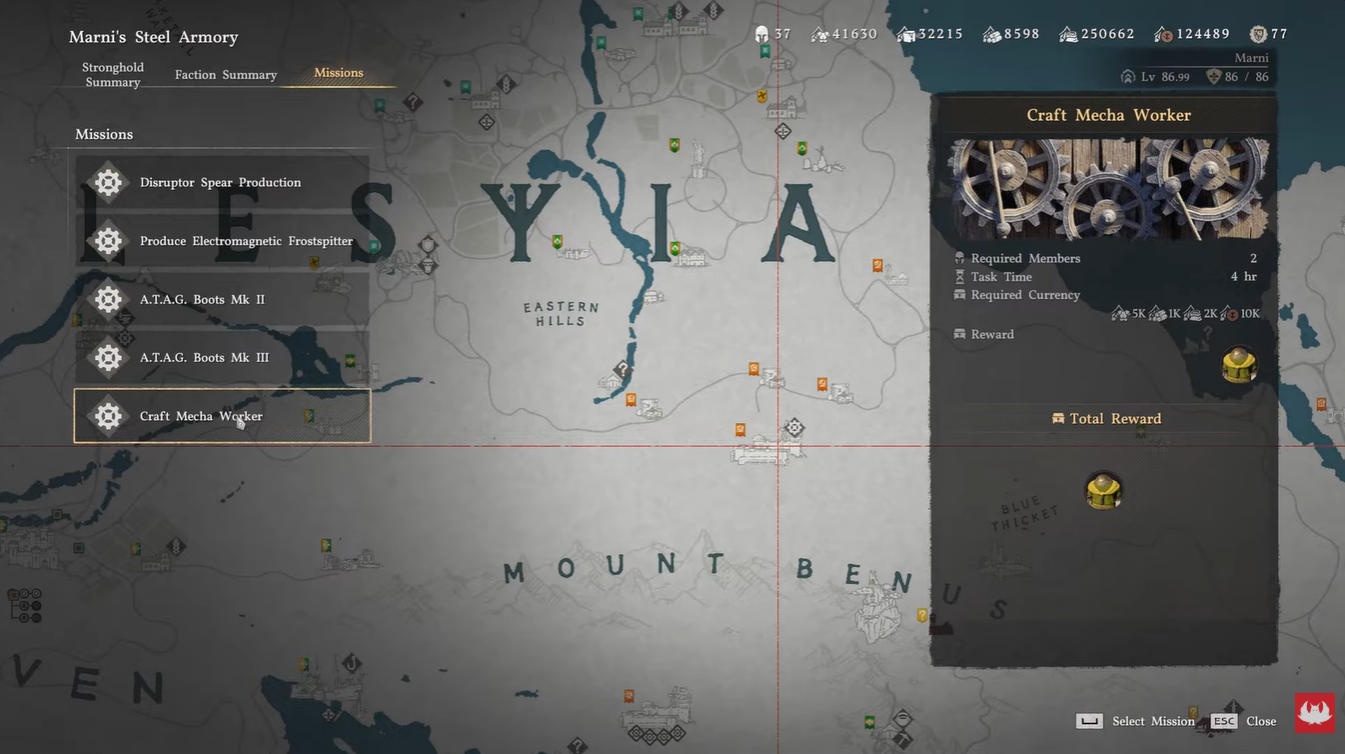Choose the A.T.A.G. Boots Mk III mission
This screenshot has width=1345, height=754.
(222, 357)
